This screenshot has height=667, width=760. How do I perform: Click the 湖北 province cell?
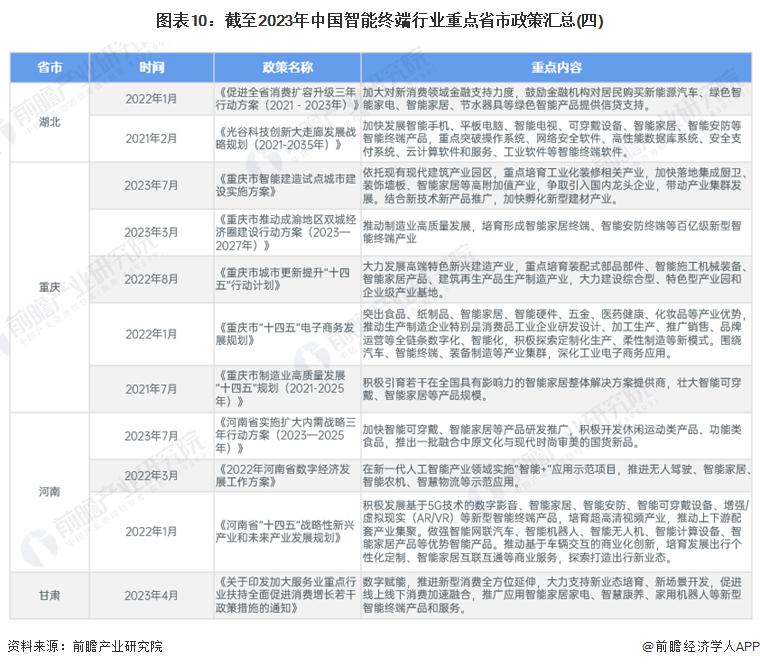coord(50,122)
